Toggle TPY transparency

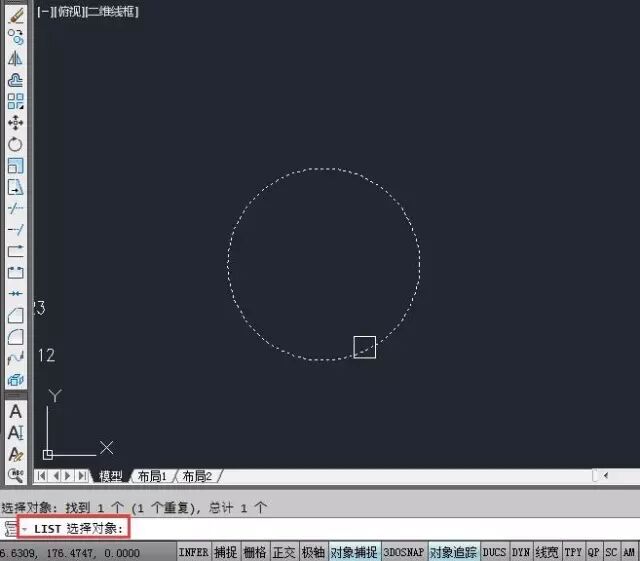tap(573, 552)
